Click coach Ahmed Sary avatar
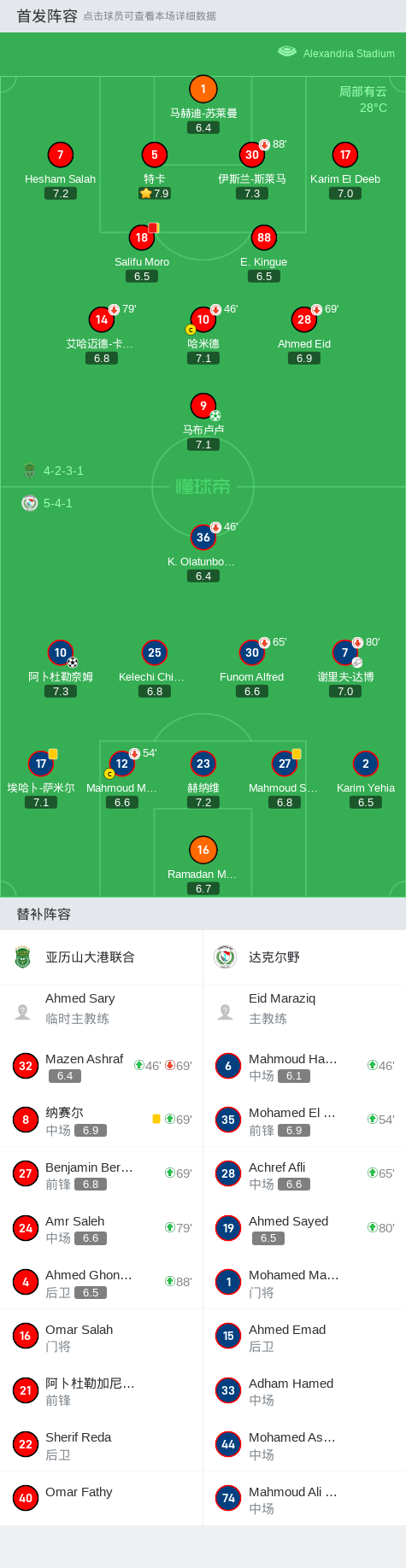The image size is (406, 1568). (x=23, y=1012)
